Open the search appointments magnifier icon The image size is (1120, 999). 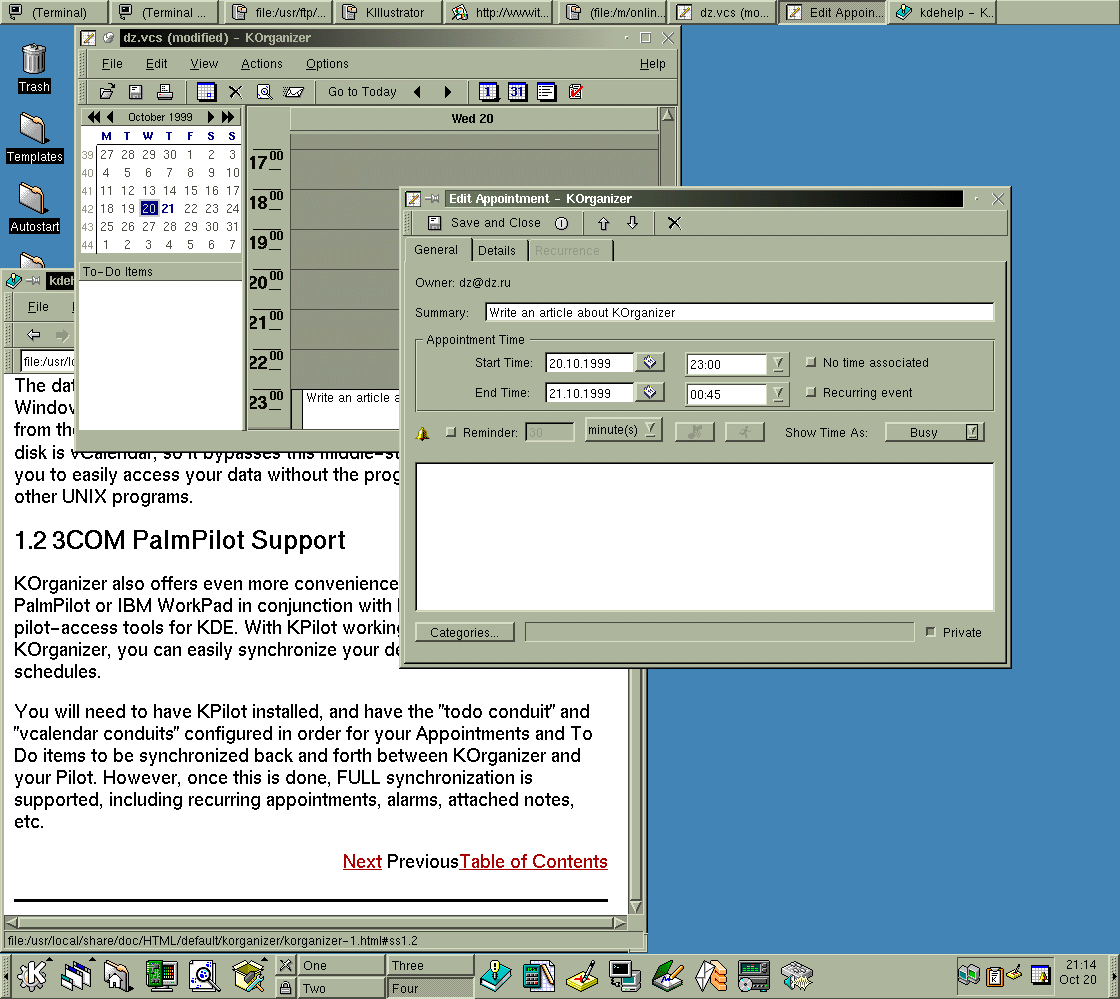264,91
